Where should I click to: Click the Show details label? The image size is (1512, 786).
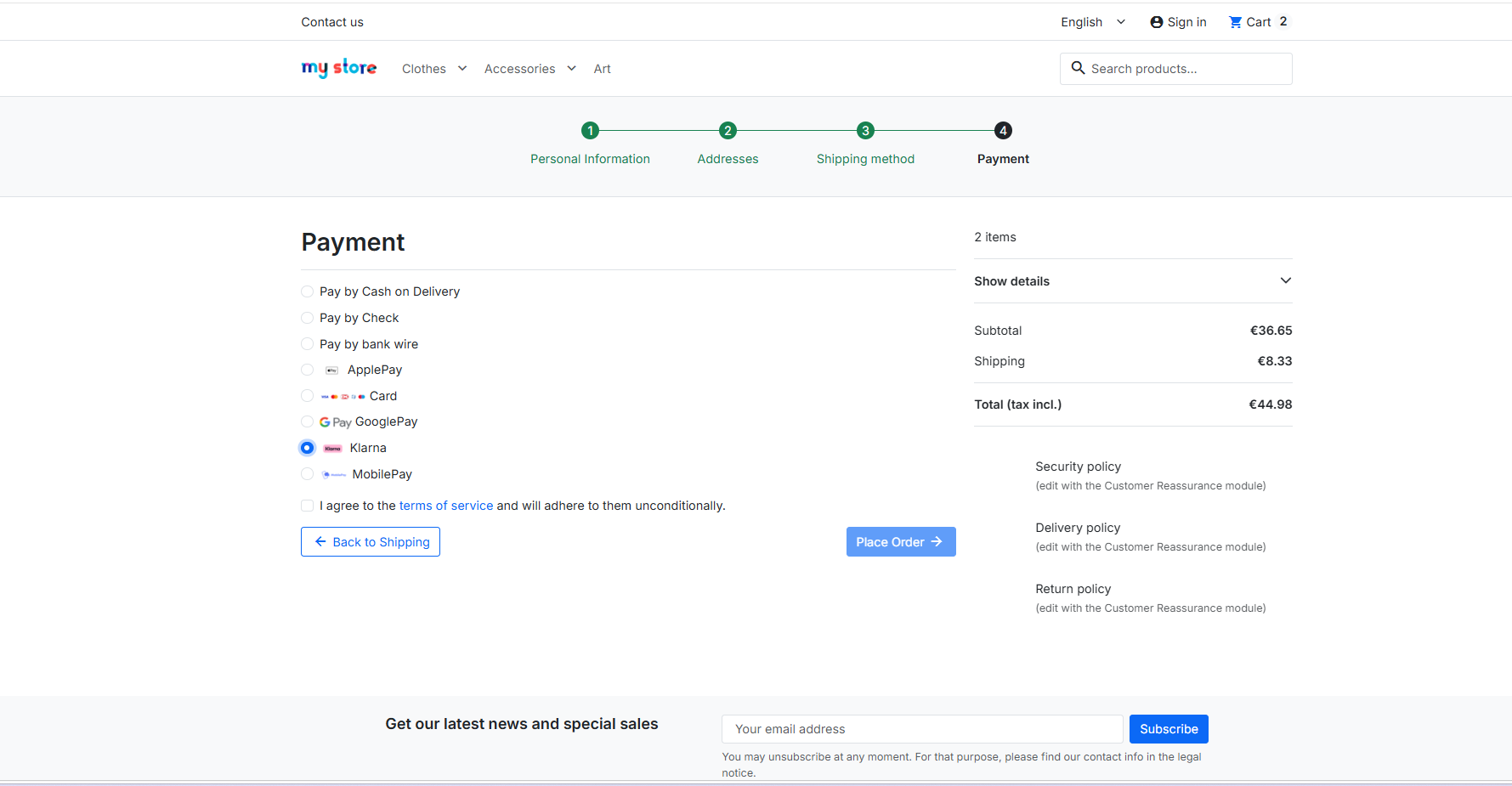coord(1011,281)
